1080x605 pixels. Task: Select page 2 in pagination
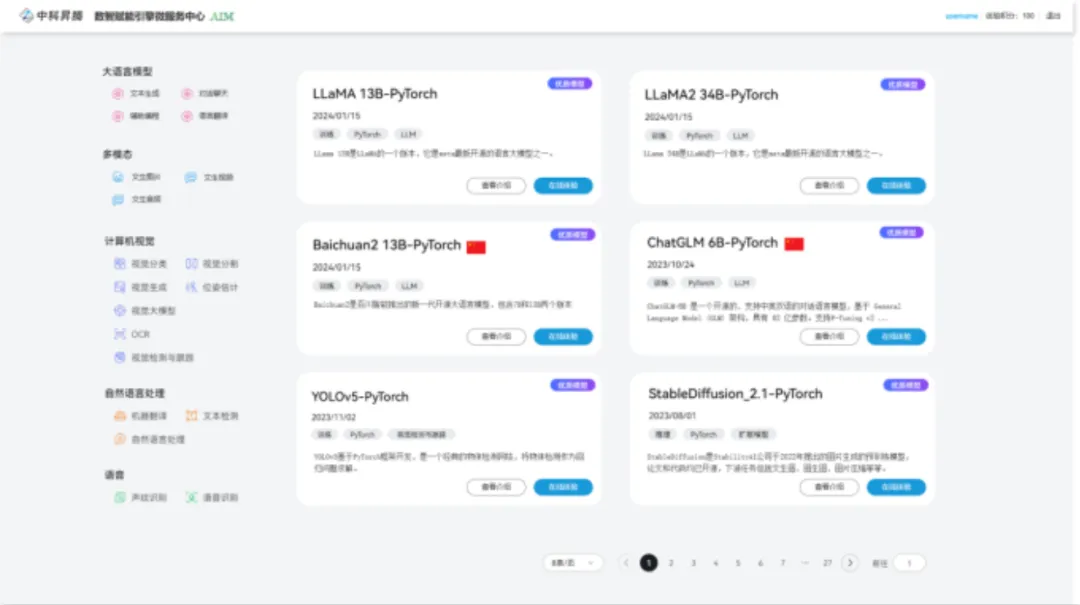(x=671, y=563)
